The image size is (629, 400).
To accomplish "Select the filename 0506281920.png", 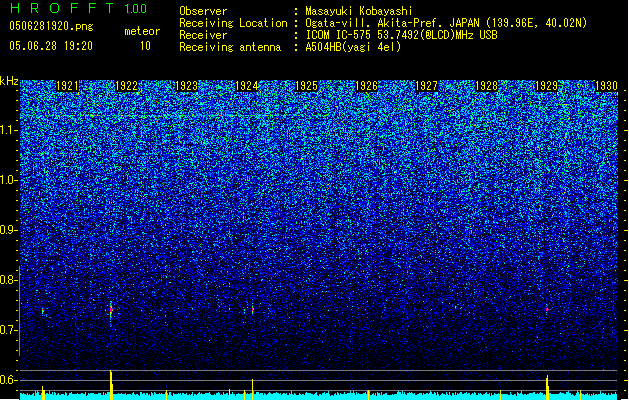I will (51, 27).
